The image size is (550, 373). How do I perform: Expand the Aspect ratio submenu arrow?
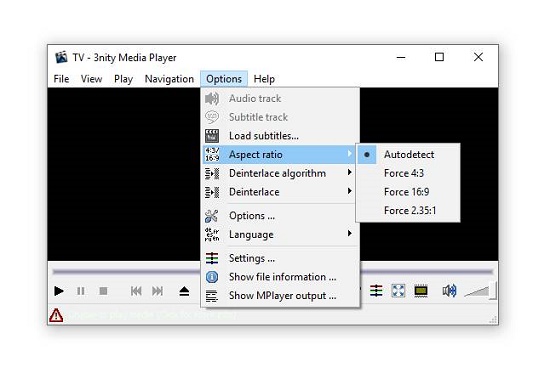pyautogui.click(x=349, y=154)
